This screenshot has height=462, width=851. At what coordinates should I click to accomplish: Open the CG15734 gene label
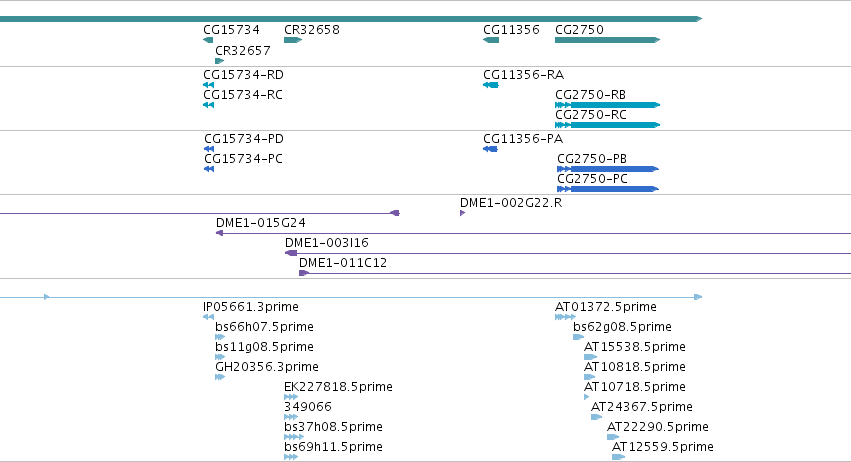232,30
